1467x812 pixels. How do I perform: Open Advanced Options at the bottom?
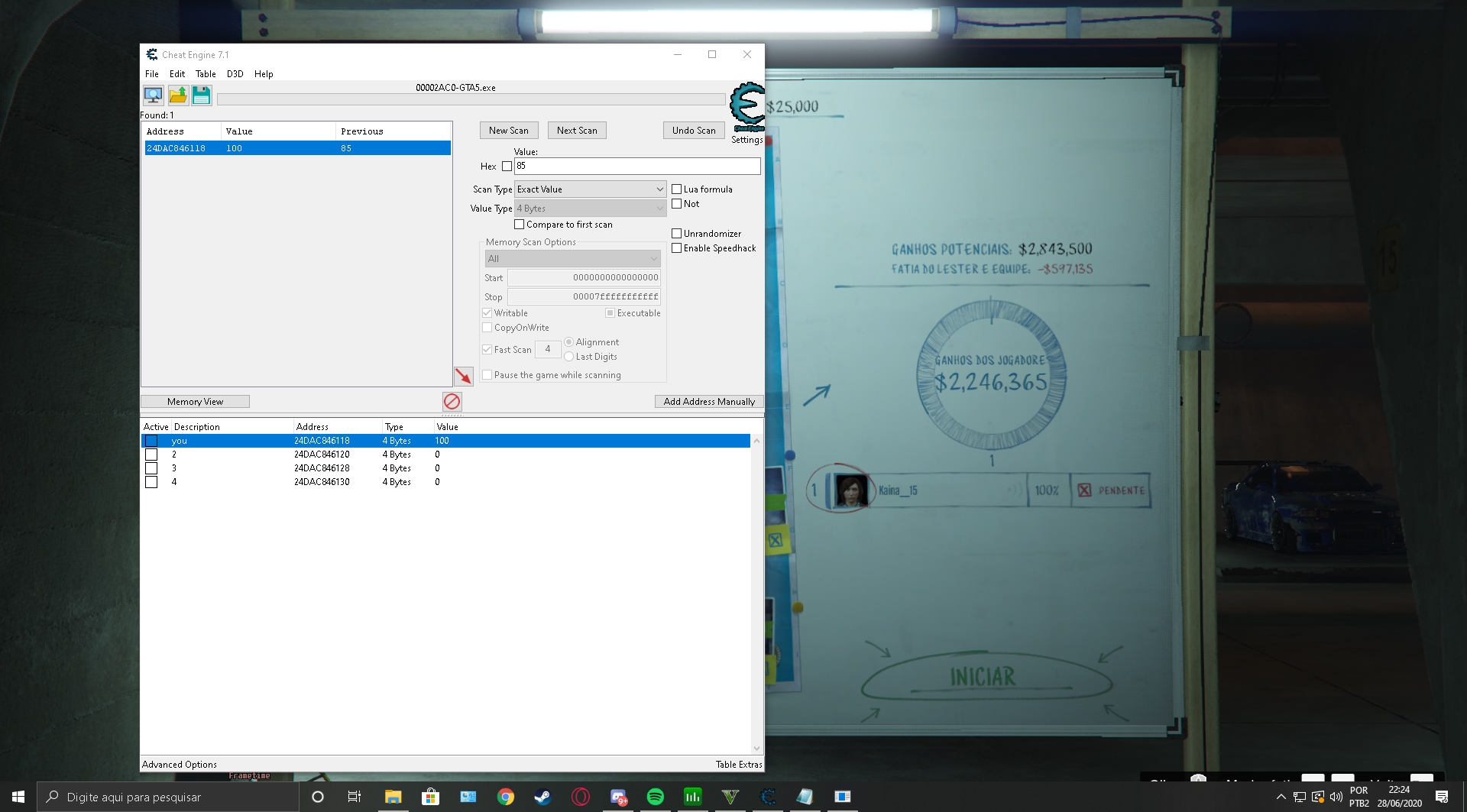180,765
